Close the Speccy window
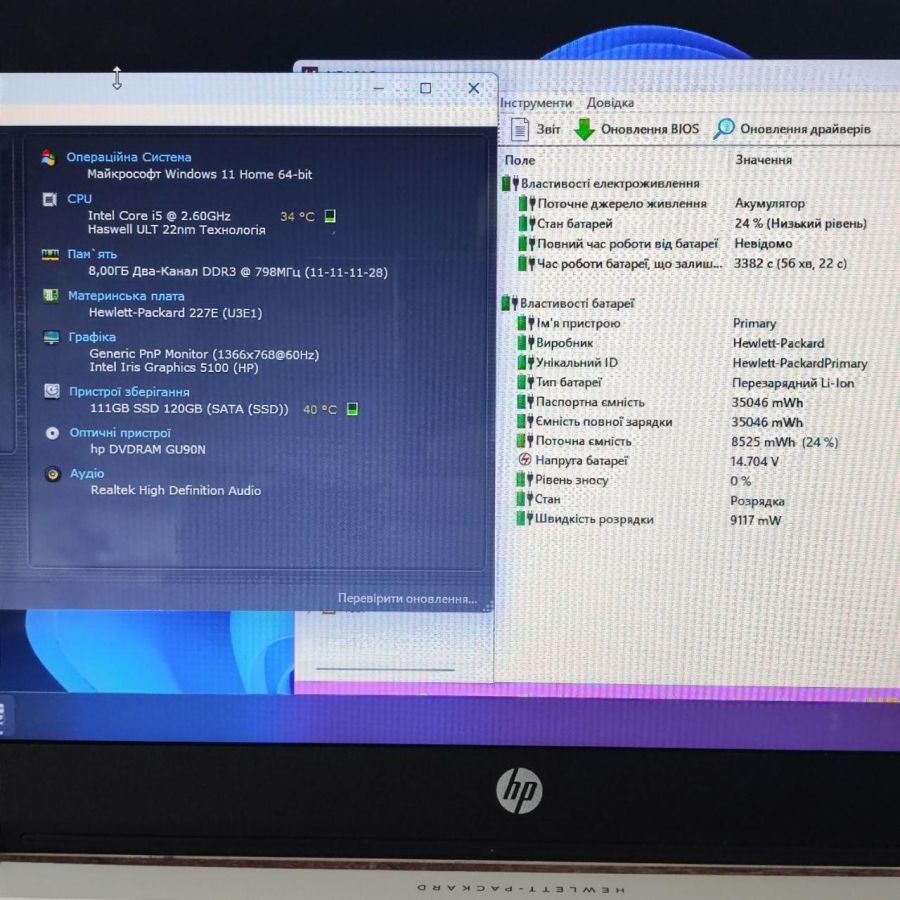This screenshot has height=900, width=900. point(474,88)
